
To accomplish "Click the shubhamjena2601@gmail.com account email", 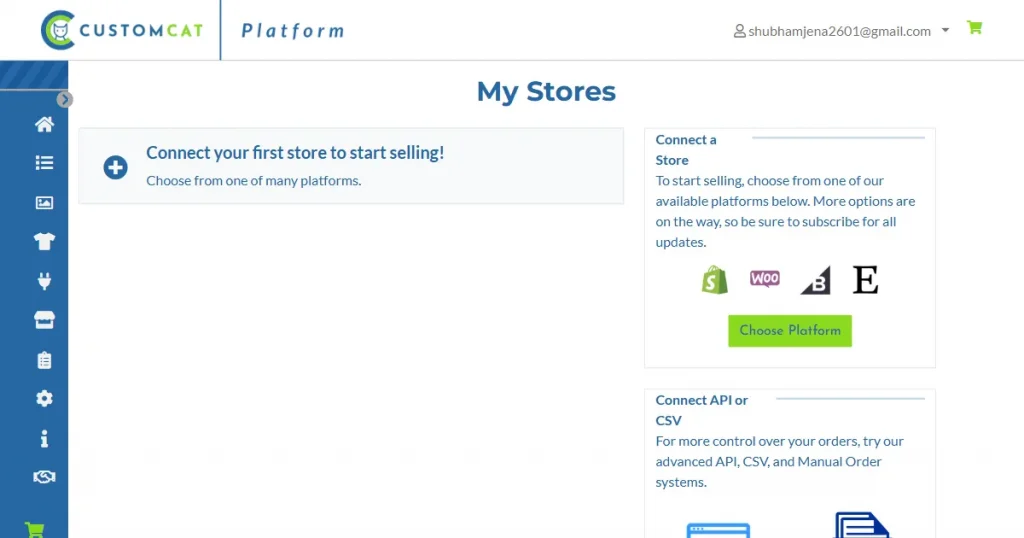I will (839, 31).
